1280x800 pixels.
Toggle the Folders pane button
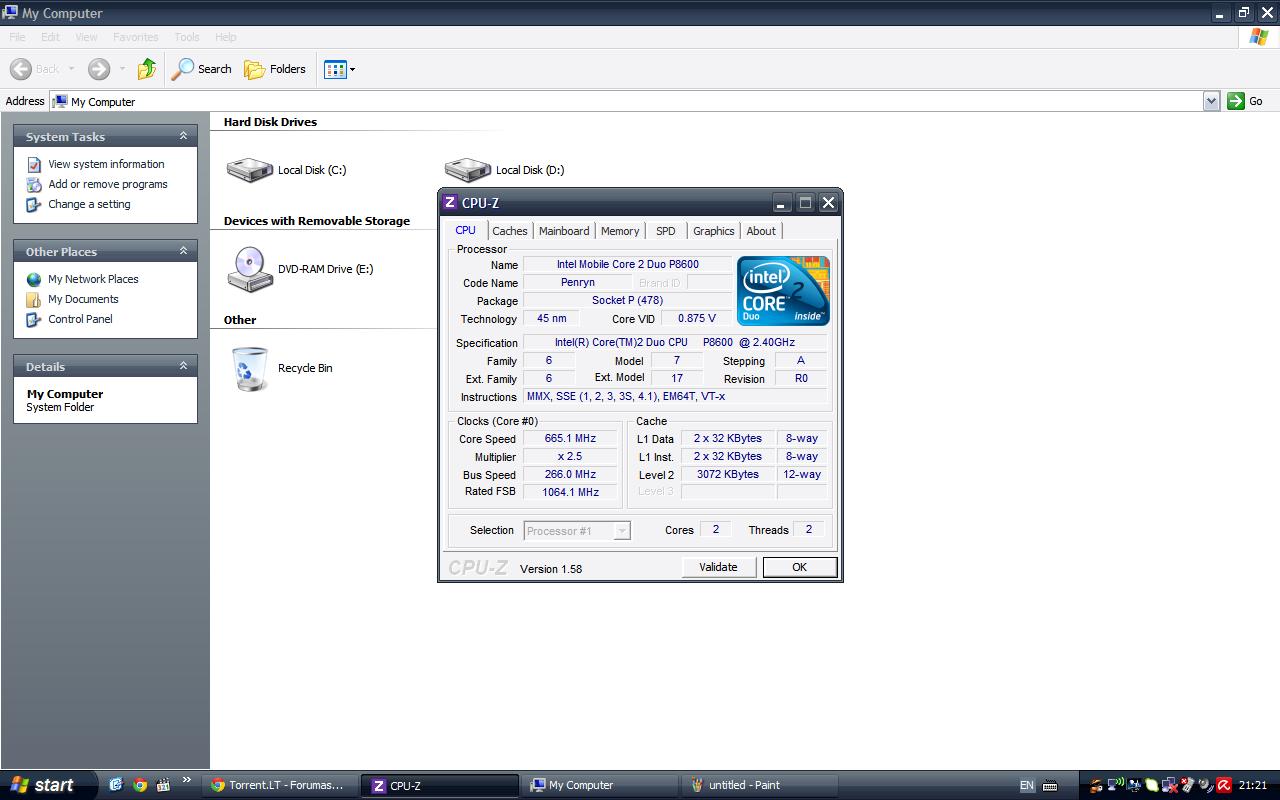click(x=275, y=69)
